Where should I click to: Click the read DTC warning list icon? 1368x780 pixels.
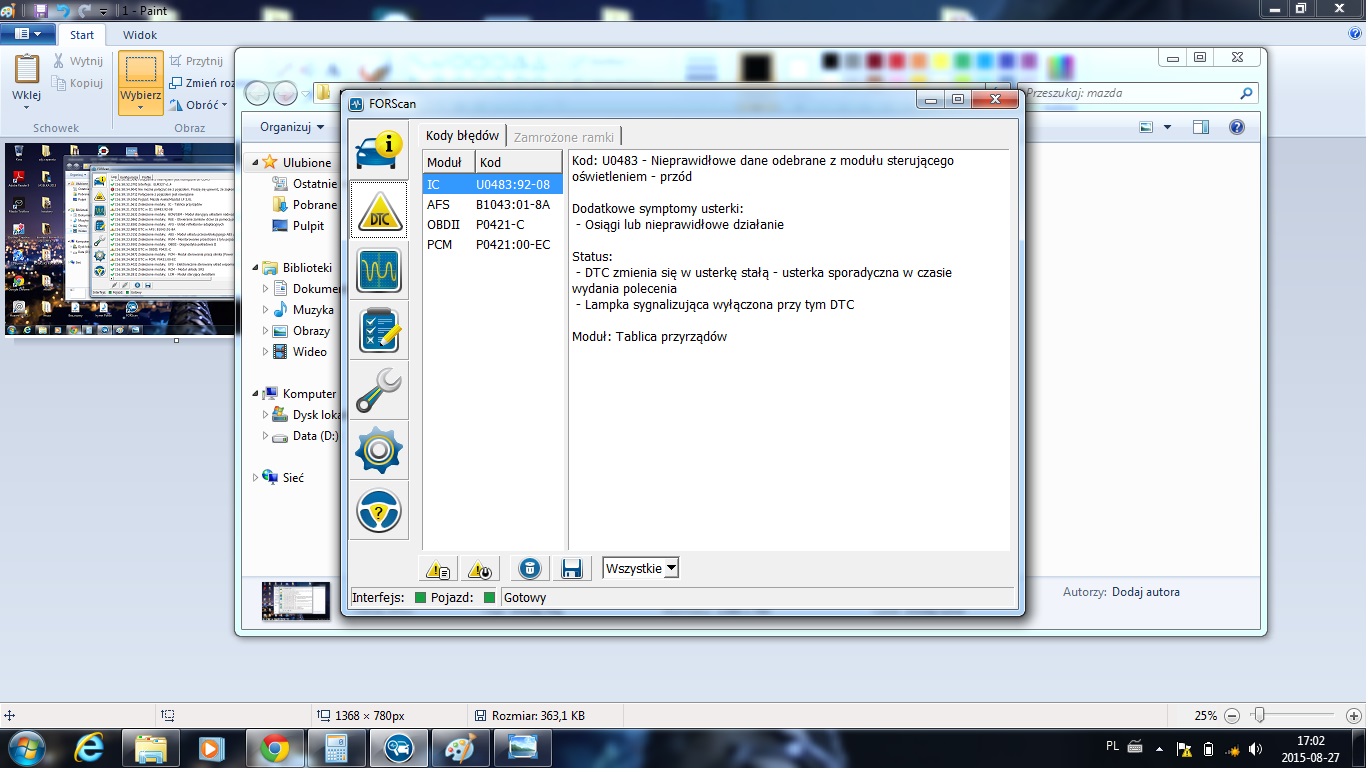[x=438, y=569]
